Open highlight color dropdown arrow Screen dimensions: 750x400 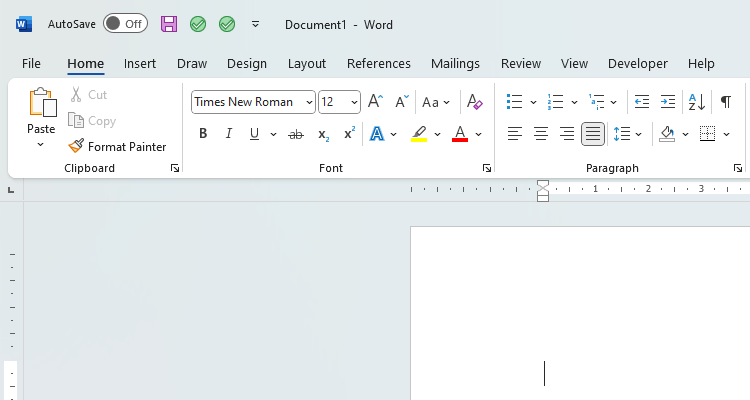[437, 134]
